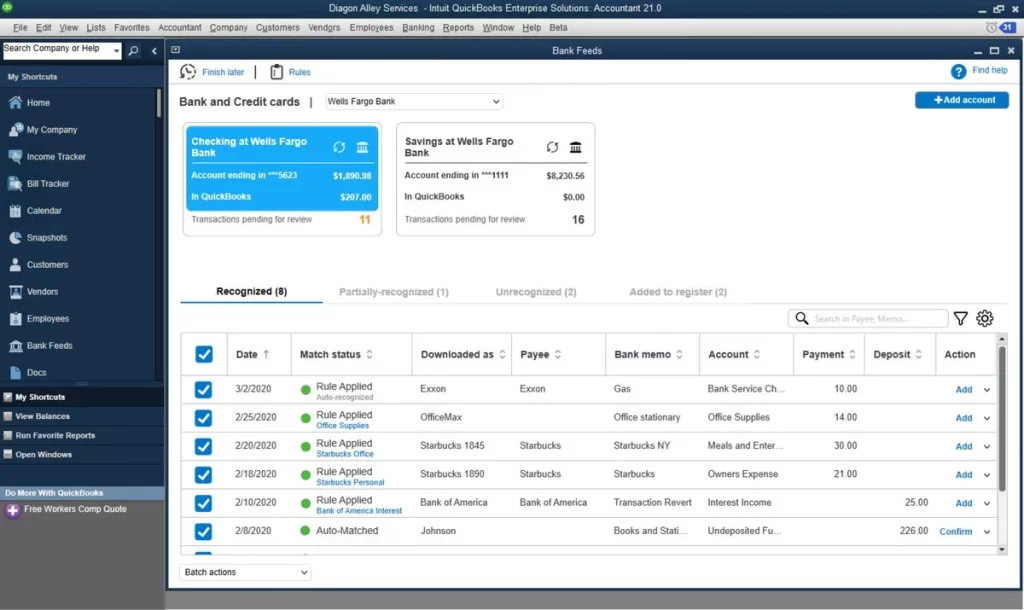Open the Batch actions dropdown
This screenshot has width=1024, height=610.
tap(244, 571)
